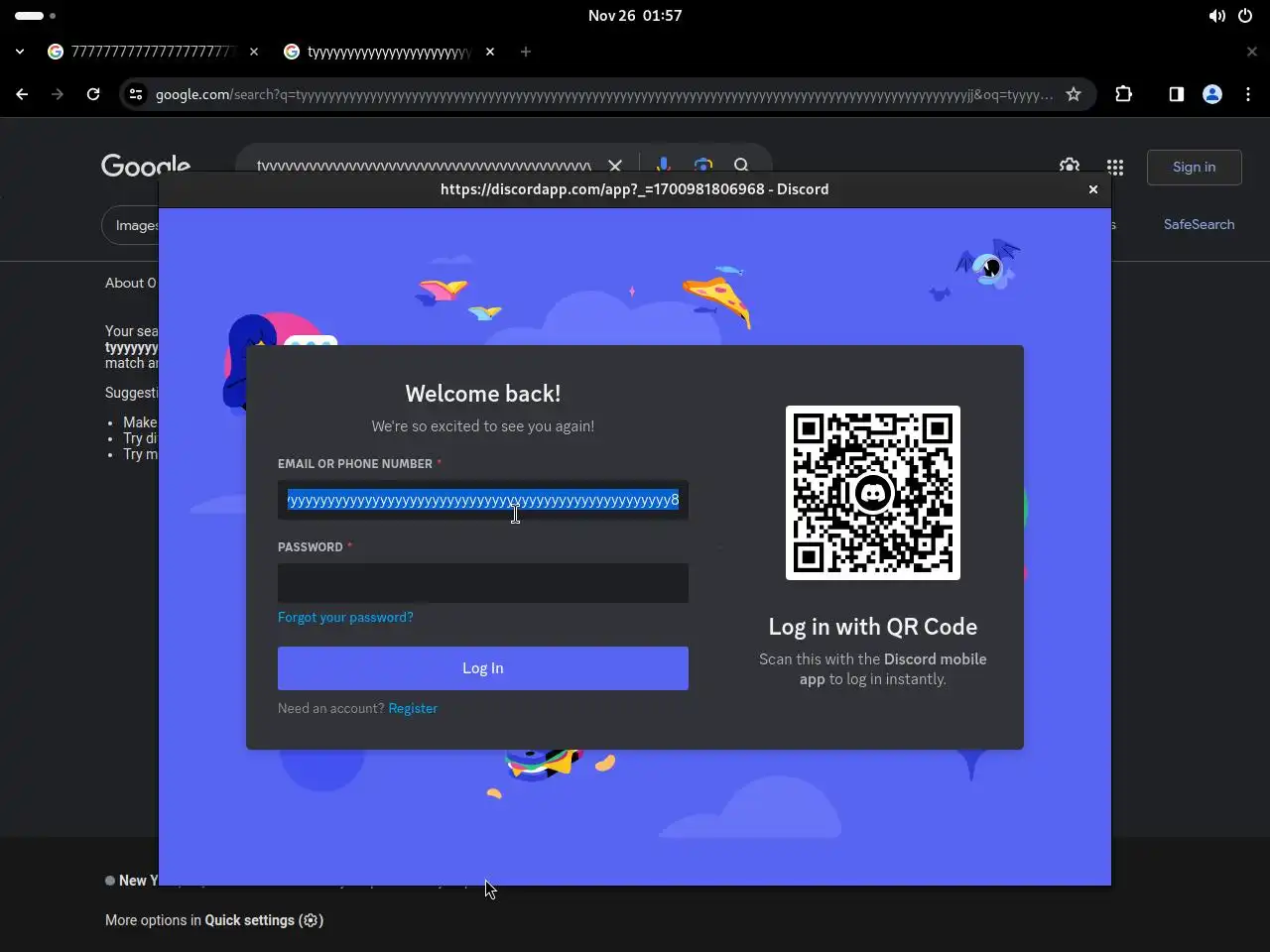The height and width of the screenshot is (952, 1270).
Task: Focus the Discord Password field
Action: click(x=483, y=583)
